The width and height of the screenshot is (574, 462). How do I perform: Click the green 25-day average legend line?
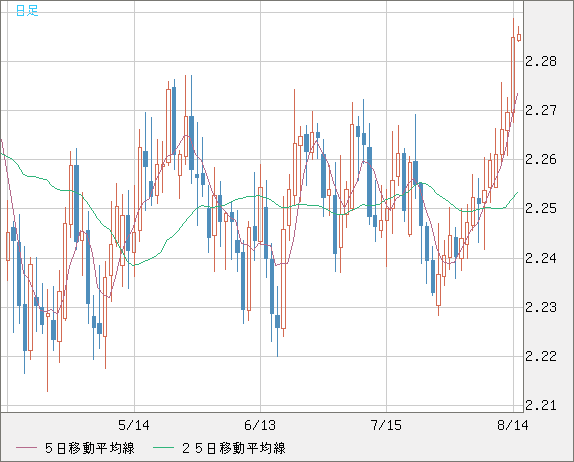tap(163, 448)
